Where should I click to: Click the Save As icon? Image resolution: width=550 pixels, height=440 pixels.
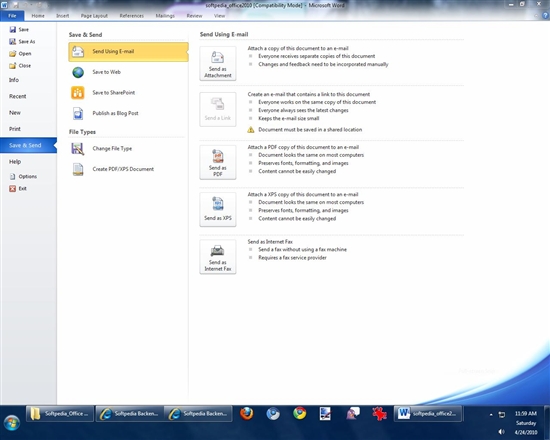[13, 41]
